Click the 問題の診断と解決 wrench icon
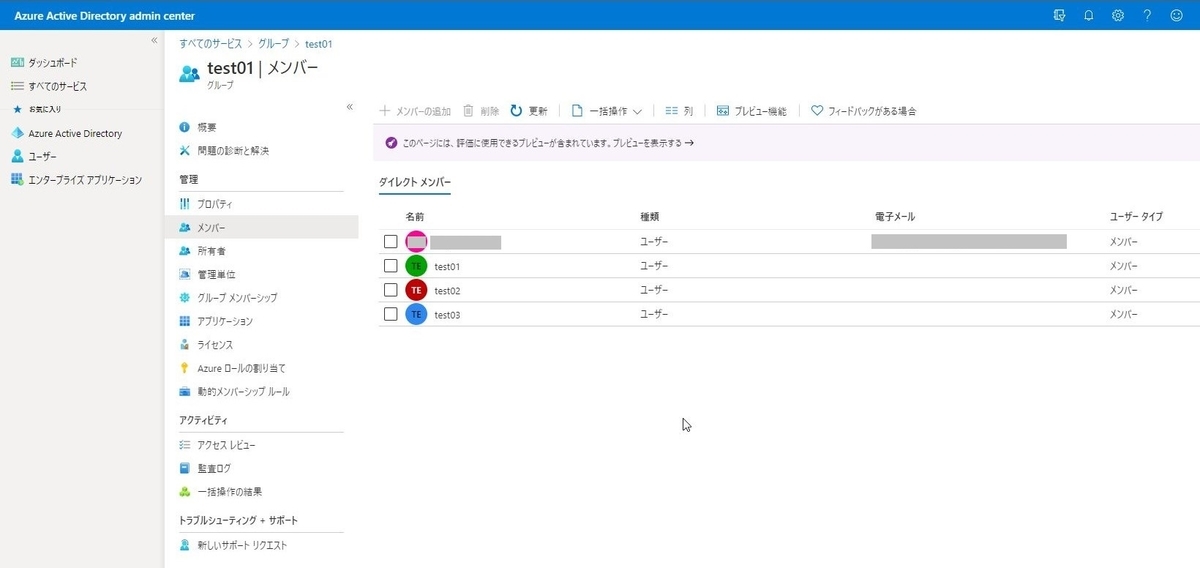This screenshot has width=1200, height=568. pyautogui.click(x=184, y=150)
